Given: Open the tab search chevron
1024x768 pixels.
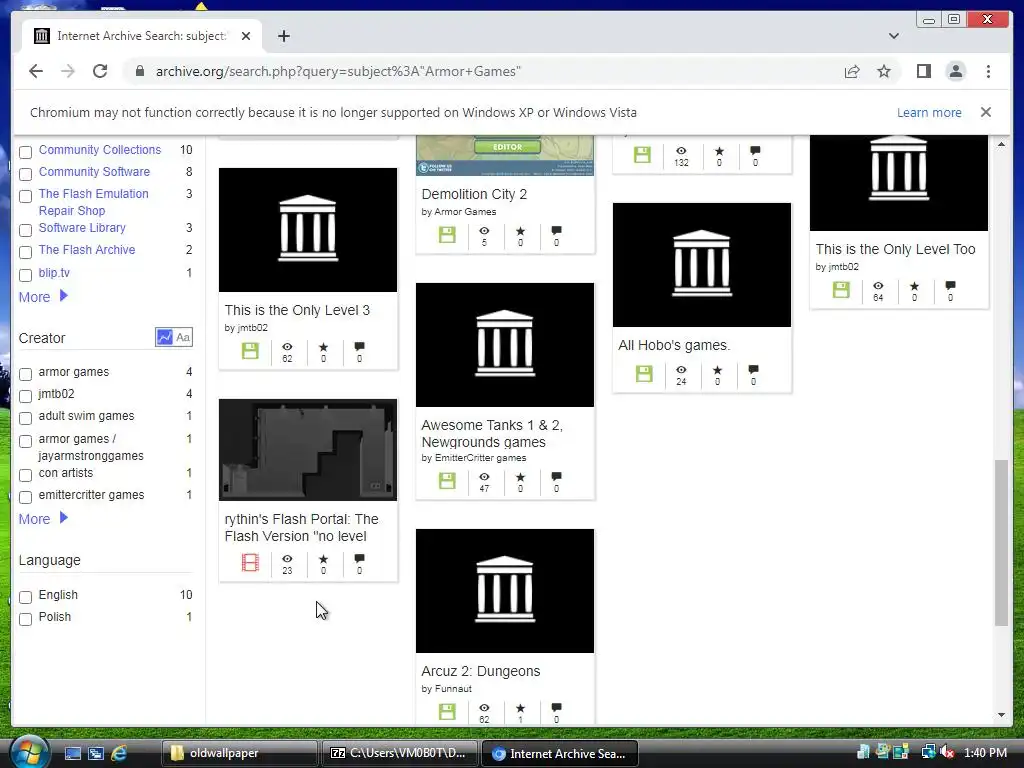Looking at the screenshot, I should [893, 36].
